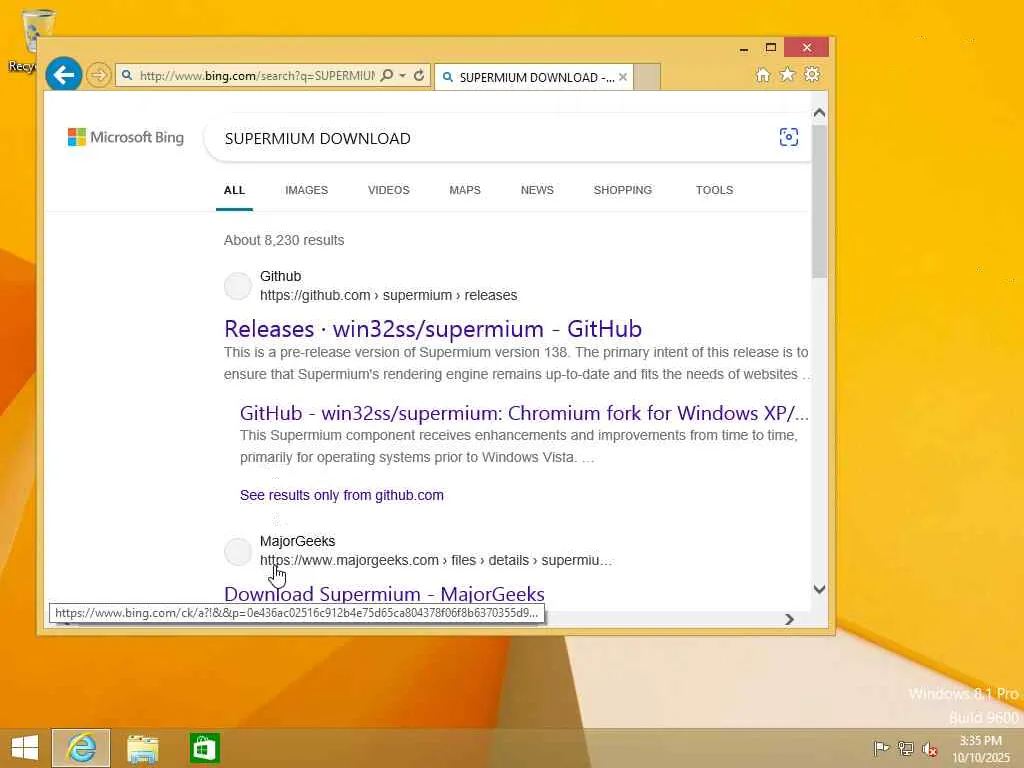Click See results only from github.com
This screenshot has height=768, width=1024.
click(x=342, y=495)
